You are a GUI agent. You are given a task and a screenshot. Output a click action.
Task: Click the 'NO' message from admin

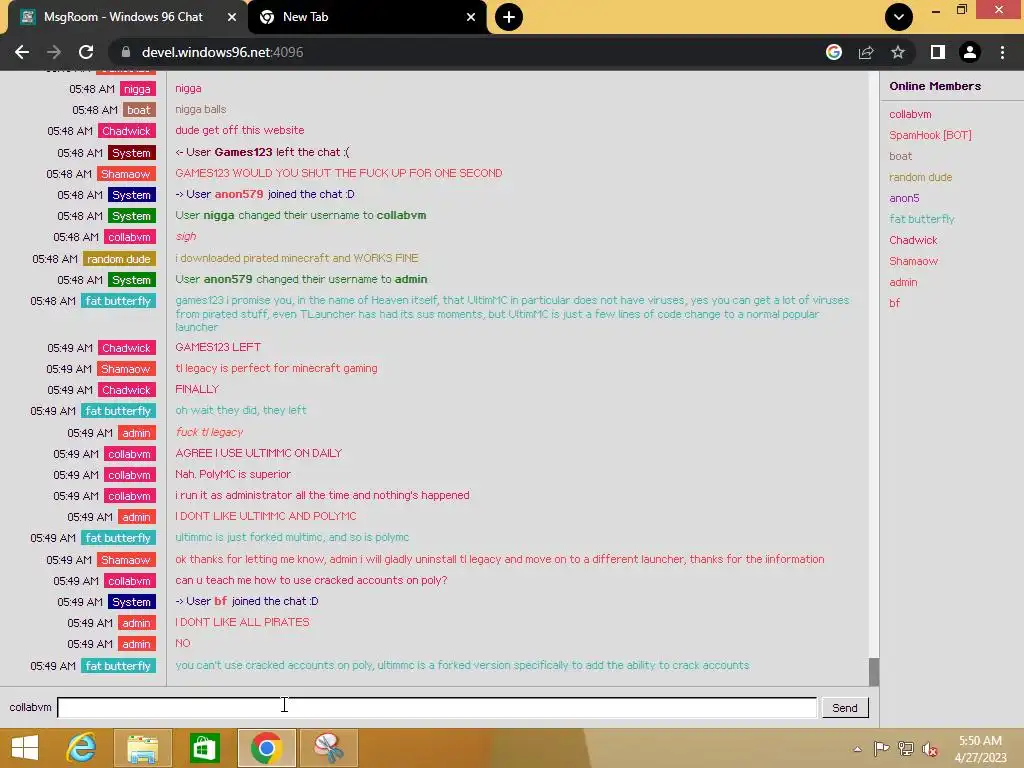click(182, 643)
